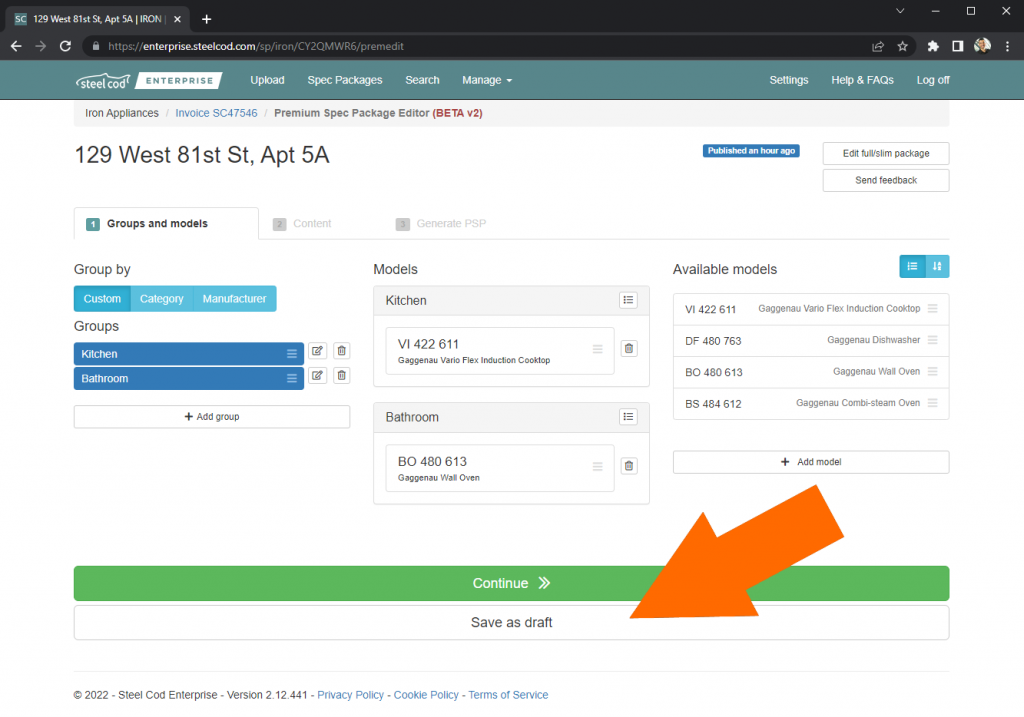
Task: Delete the Kitchen group
Action: coord(342,351)
